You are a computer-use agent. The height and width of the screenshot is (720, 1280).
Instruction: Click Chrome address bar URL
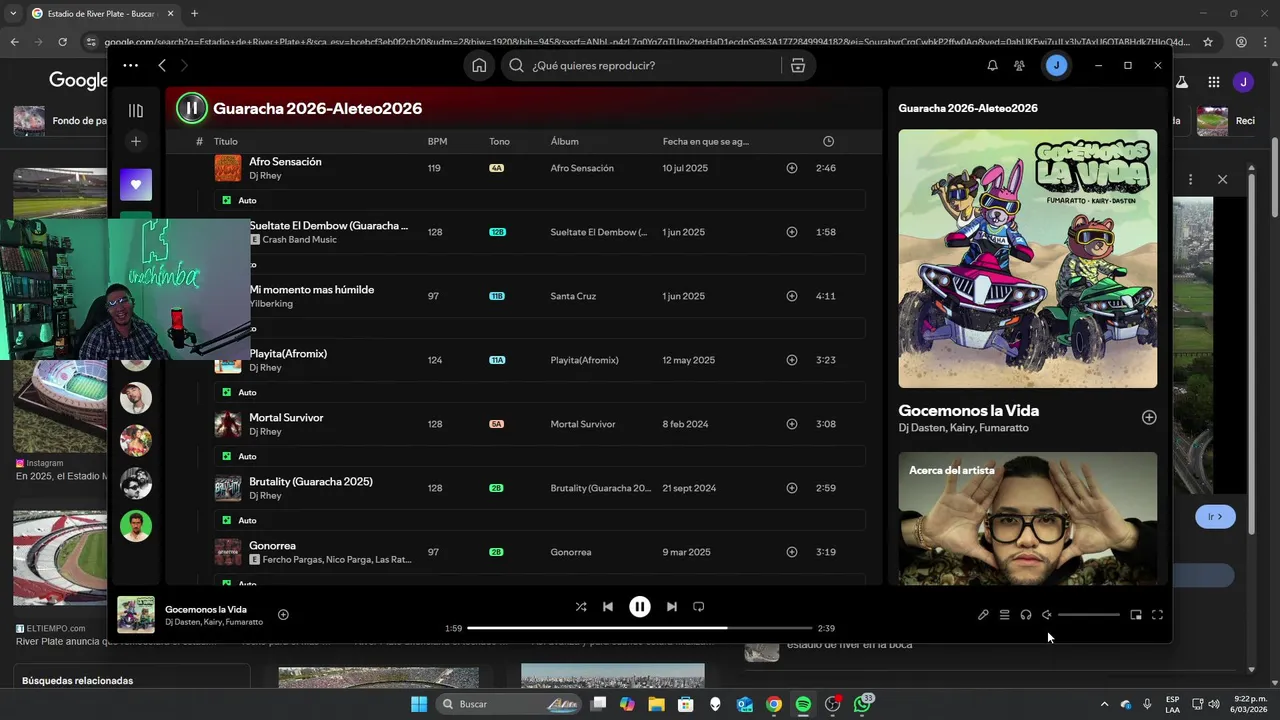pyautogui.click(x=647, y=42)
